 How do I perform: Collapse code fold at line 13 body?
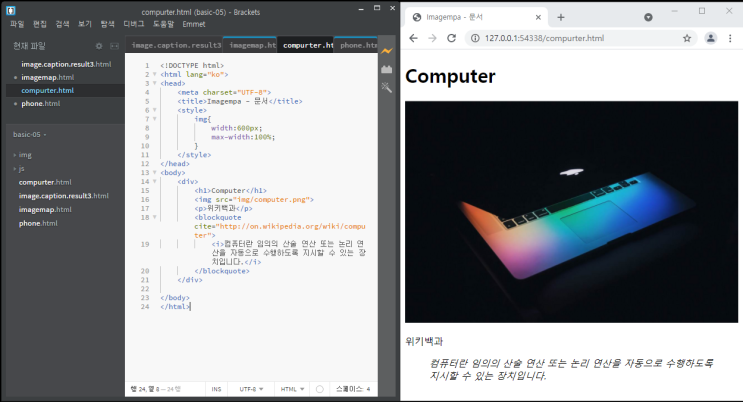click(154, 173)
